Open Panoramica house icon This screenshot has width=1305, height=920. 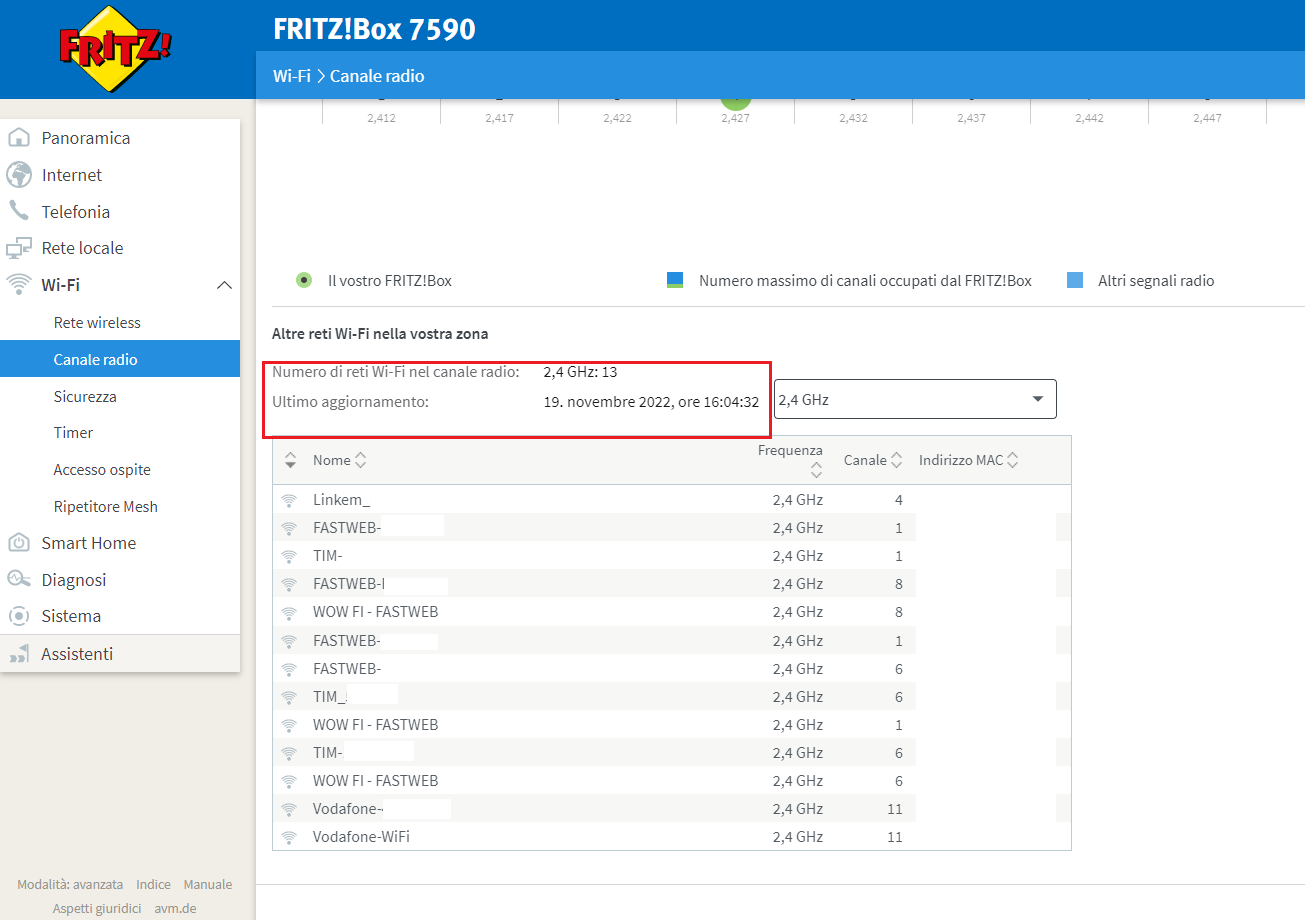click(x=19, y=138)
